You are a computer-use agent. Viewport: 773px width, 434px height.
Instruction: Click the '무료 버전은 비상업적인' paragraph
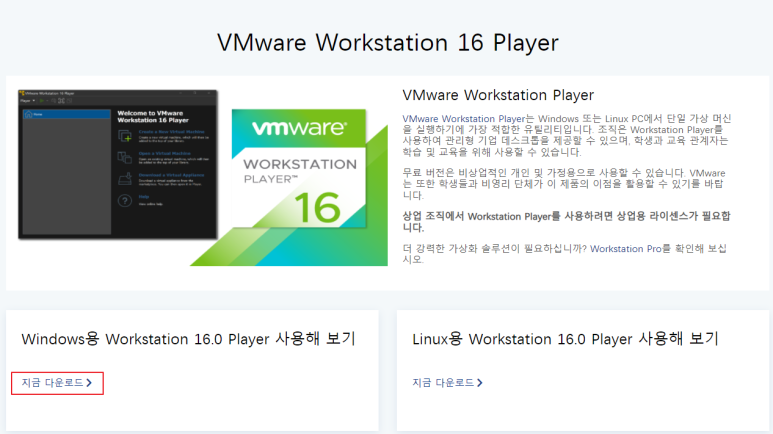click(x=564, y=184)
